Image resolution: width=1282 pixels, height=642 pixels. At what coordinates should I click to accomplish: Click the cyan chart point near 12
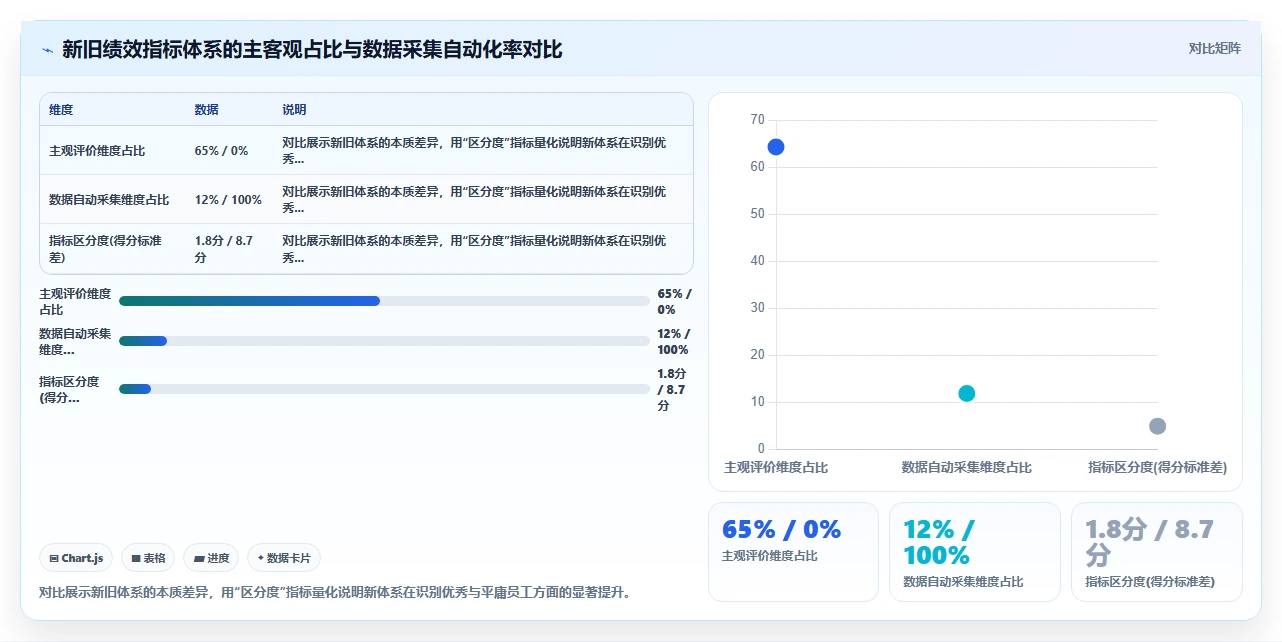pos(967,394)
